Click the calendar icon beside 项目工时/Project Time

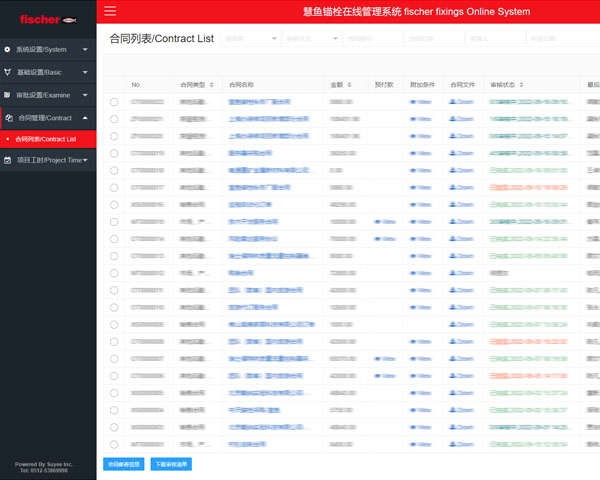point(8,160)
